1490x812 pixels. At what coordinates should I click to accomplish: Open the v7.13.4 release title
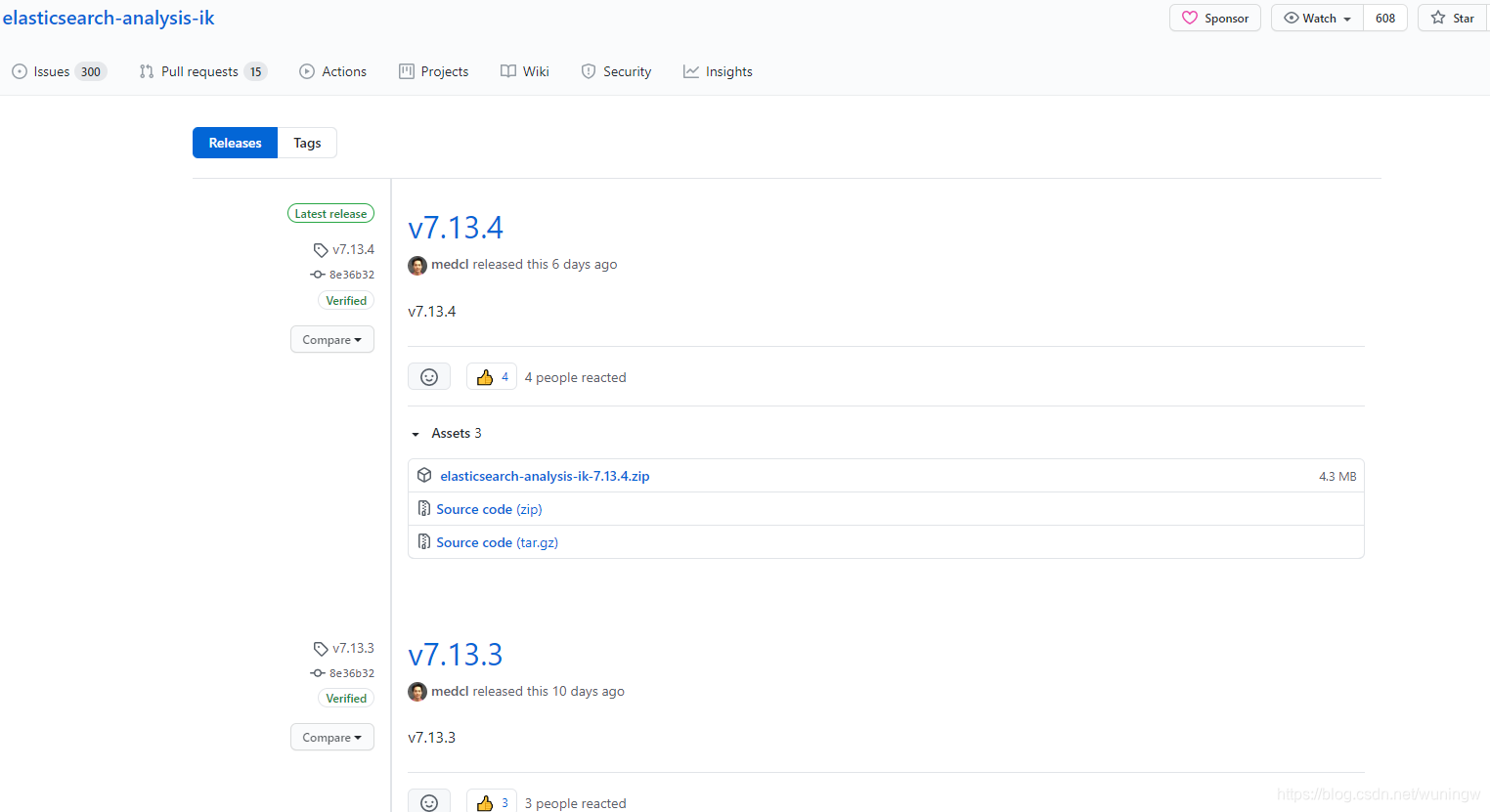(x=456, y=228)
